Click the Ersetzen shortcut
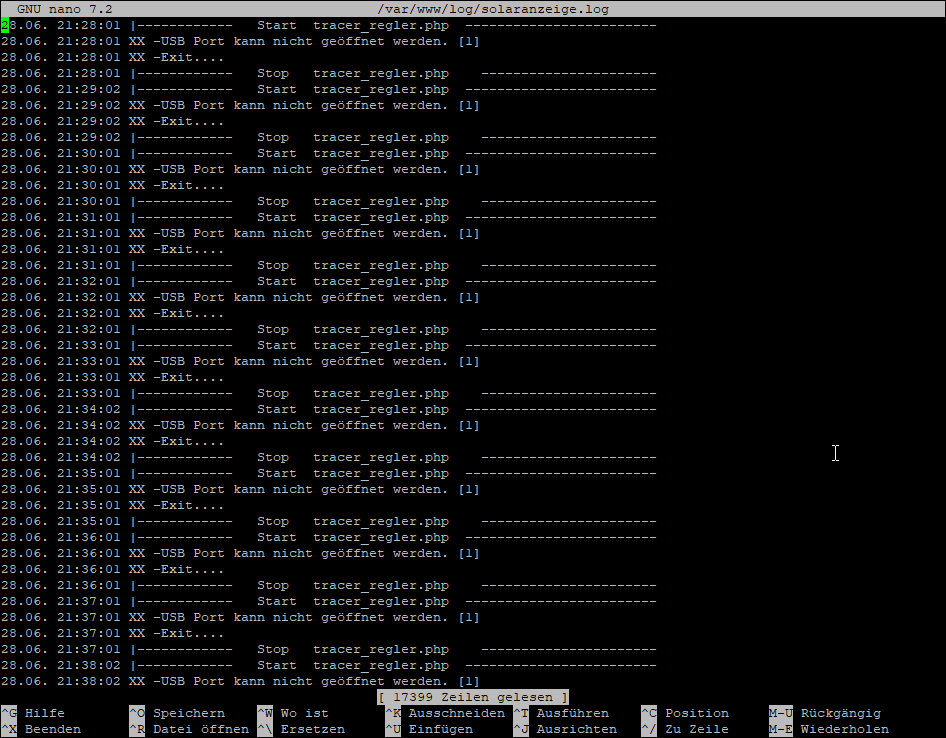This screenshot has width=946, height=738. [312, 729]
